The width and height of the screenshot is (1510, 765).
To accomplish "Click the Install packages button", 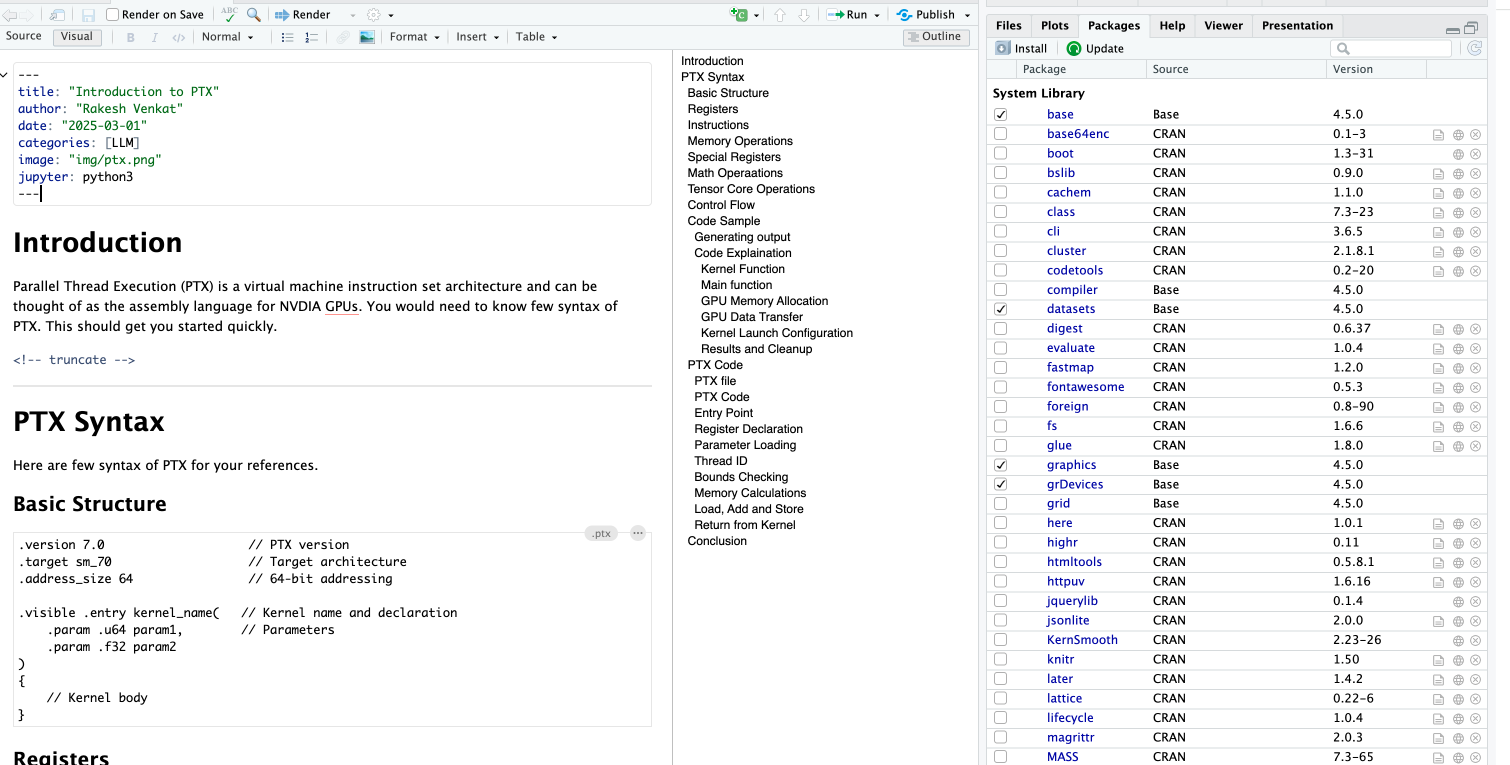I will tap(1022, 48).
